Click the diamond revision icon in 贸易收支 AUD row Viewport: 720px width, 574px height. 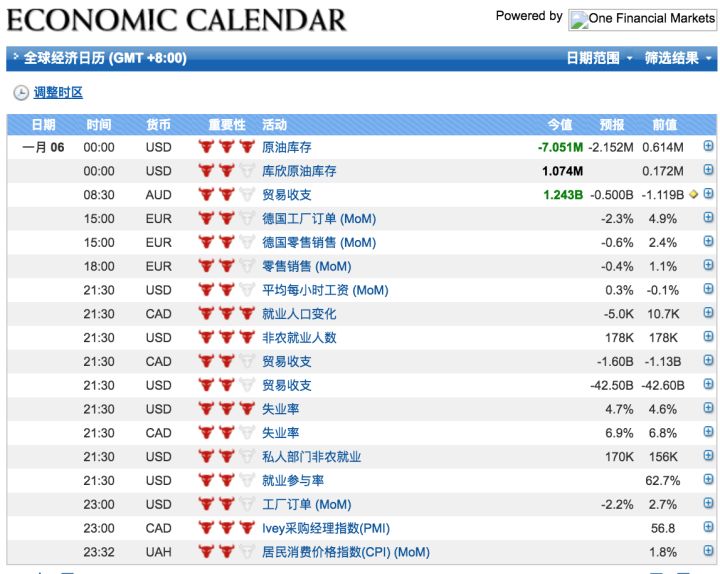(x=693, y=195)
